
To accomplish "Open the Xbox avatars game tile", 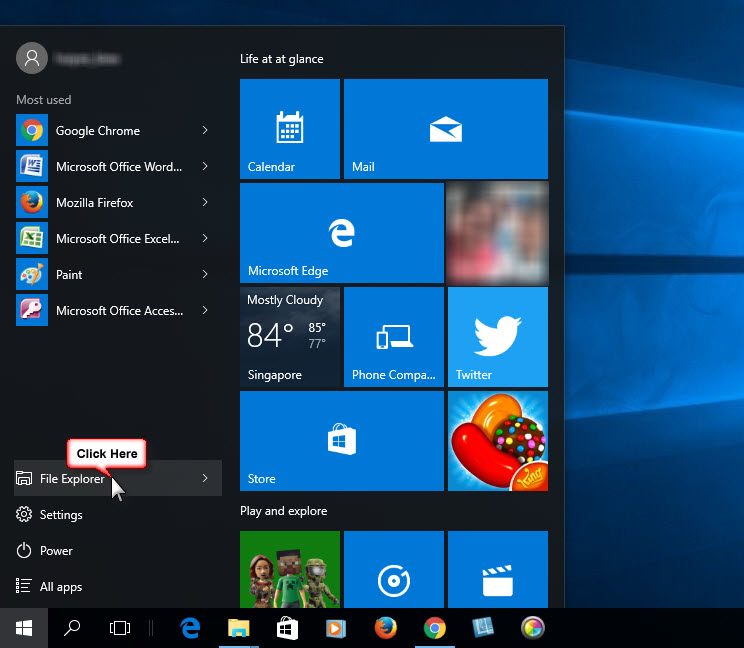I will click(290, 569).
